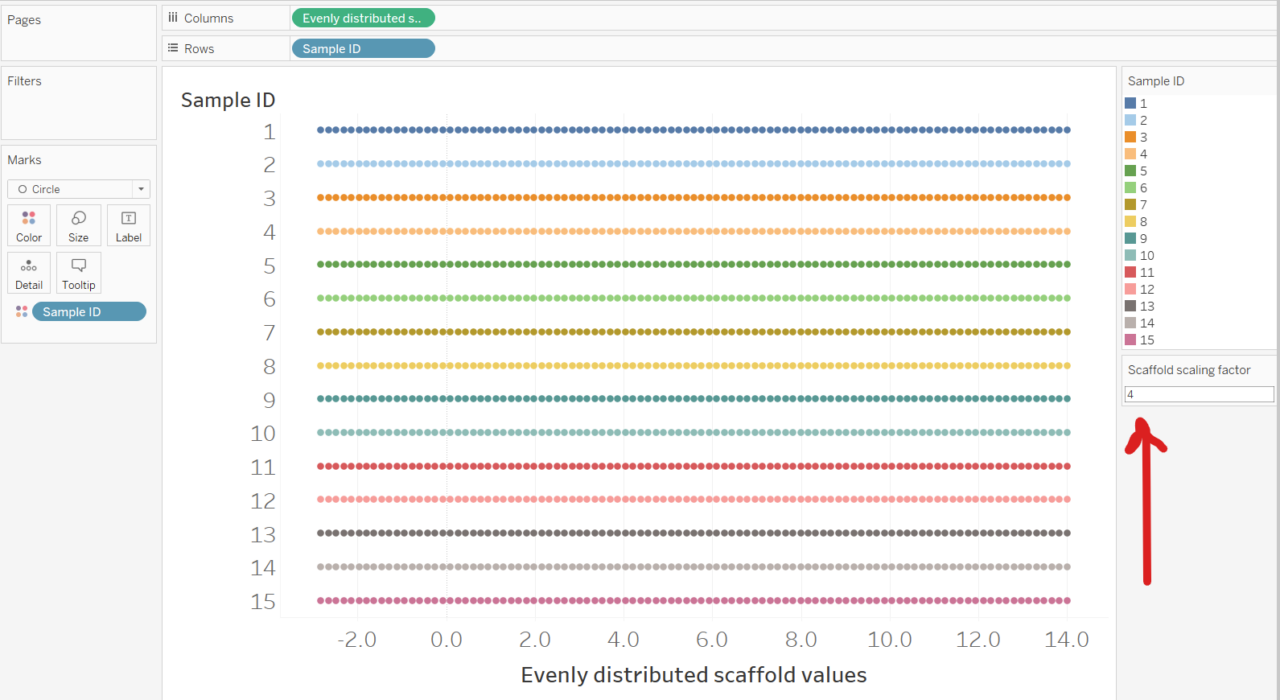The width and height of the screenshot is (1280, 700).
Task: Select row header 1 in the view
Action: pyautogui.click(x=269, y=131)
